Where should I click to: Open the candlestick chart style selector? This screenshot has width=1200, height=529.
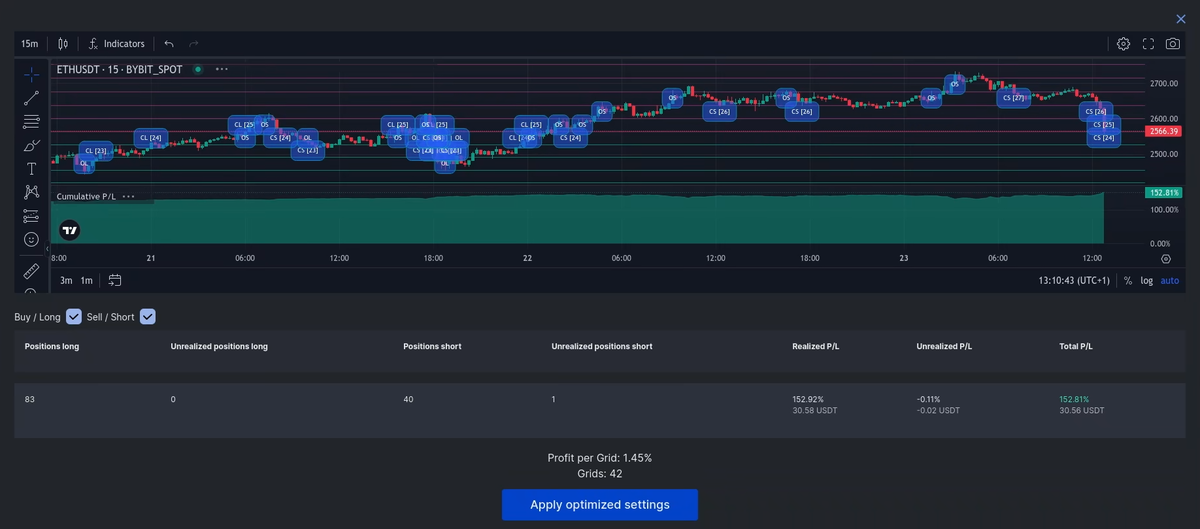(63, 44)
